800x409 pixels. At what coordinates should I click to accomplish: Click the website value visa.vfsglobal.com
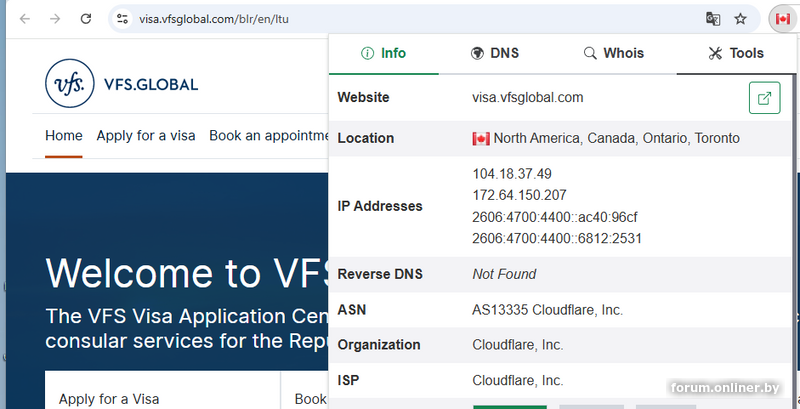pos(528,97)
